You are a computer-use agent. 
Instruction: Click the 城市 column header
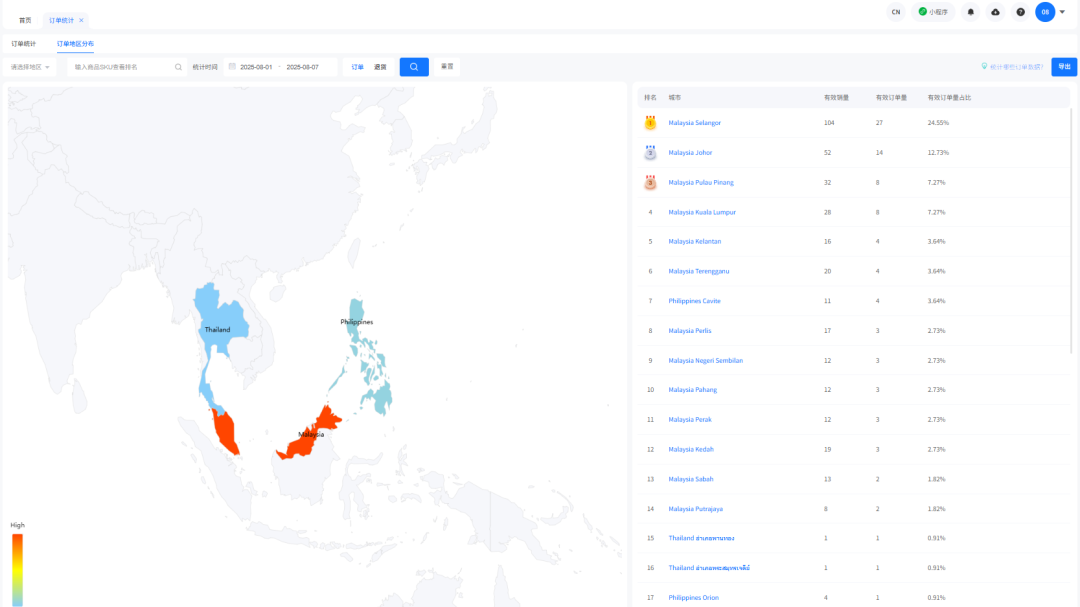674,97
